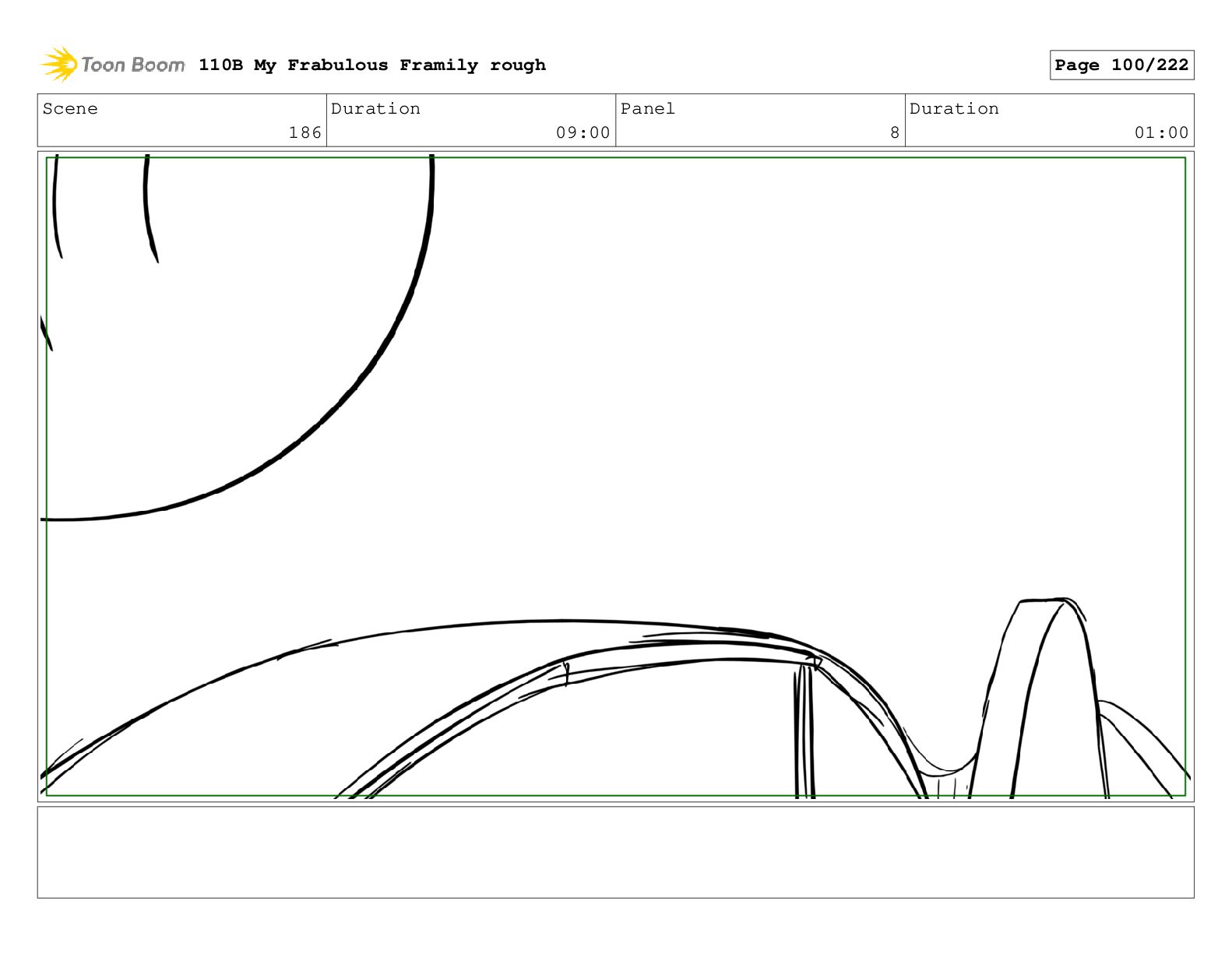The width and height of the screenshot is (1232, 954).
Task: Select the panel duration value '01:00'
Action: [x=1161, y=133]
